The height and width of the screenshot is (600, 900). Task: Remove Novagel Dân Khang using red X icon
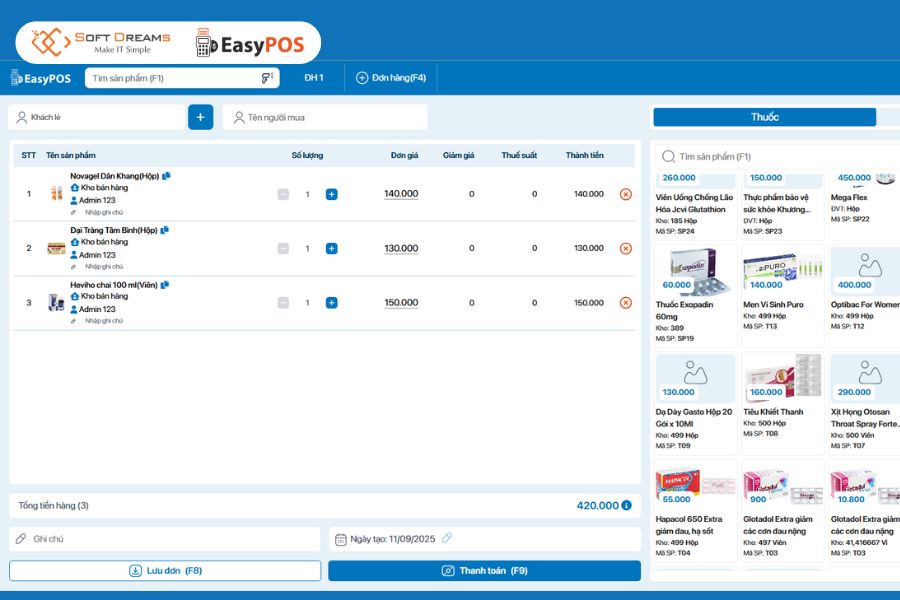pos(628,193)
